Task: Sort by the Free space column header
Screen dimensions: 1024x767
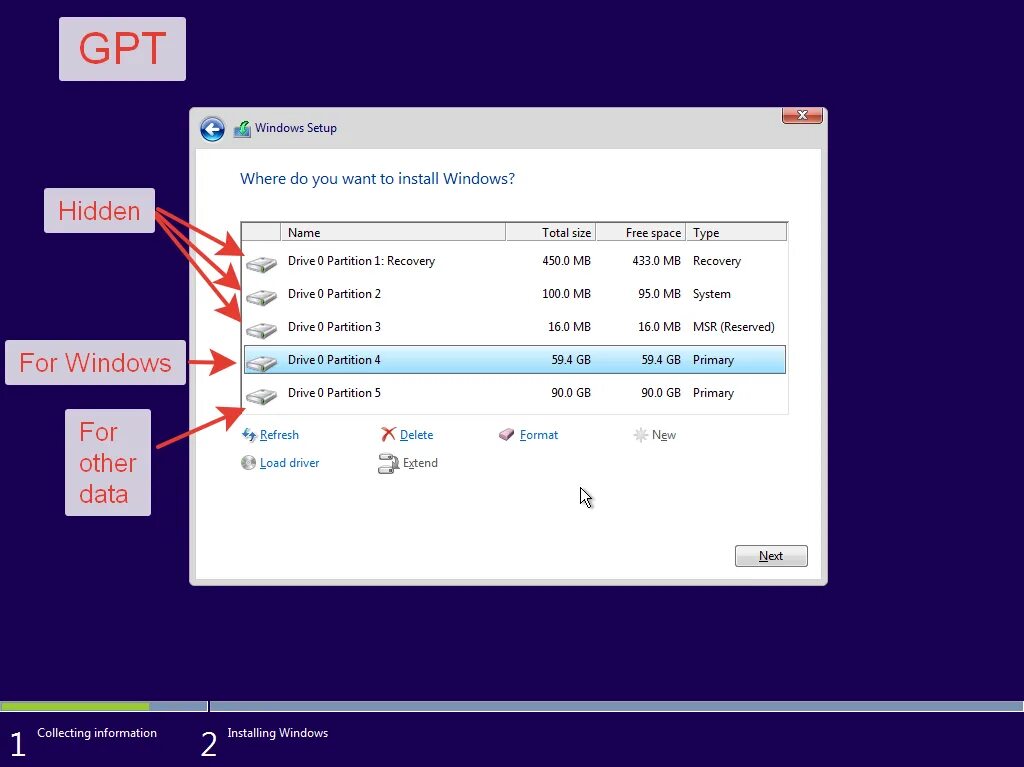Action: 641,233
